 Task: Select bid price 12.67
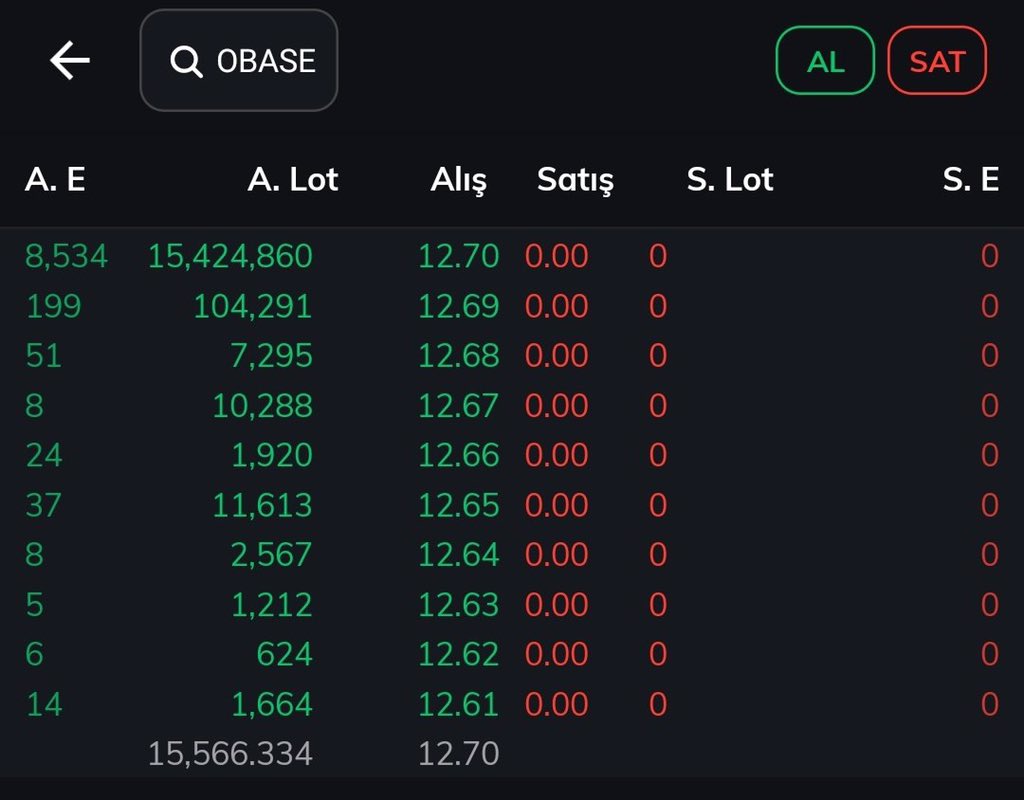458,406
